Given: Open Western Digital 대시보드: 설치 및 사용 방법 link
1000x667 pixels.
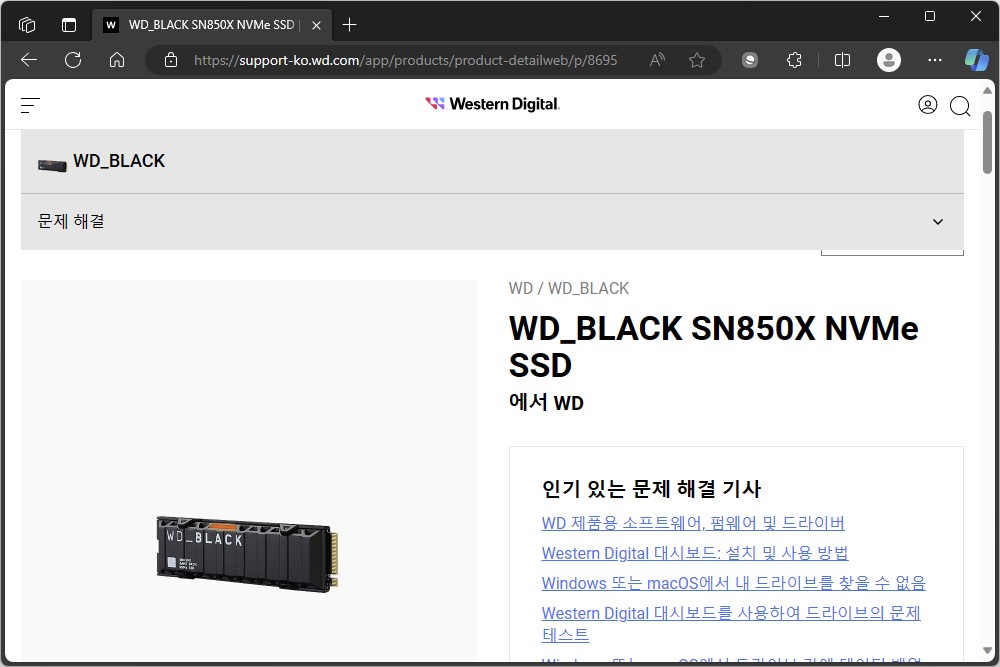Looking at the screenshot, I should (695, 553).
